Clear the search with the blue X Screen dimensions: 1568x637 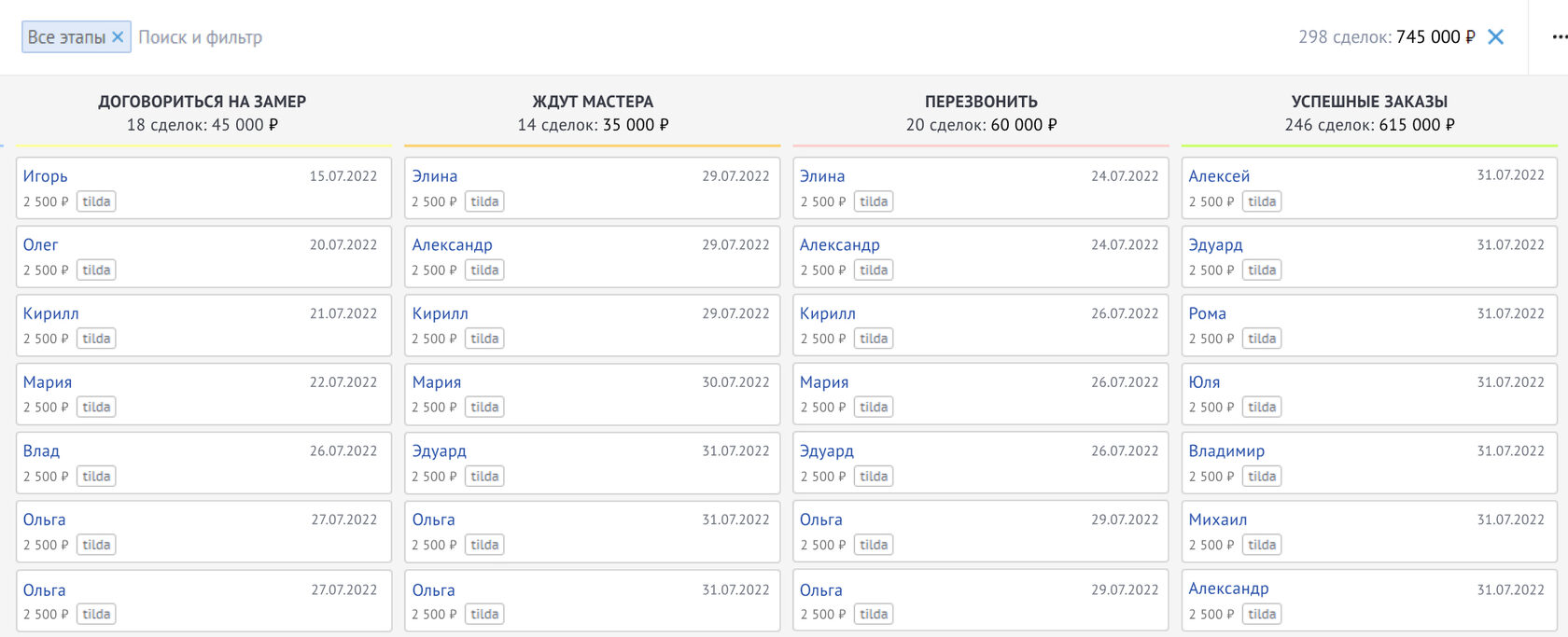click(x=1495, y=37)
